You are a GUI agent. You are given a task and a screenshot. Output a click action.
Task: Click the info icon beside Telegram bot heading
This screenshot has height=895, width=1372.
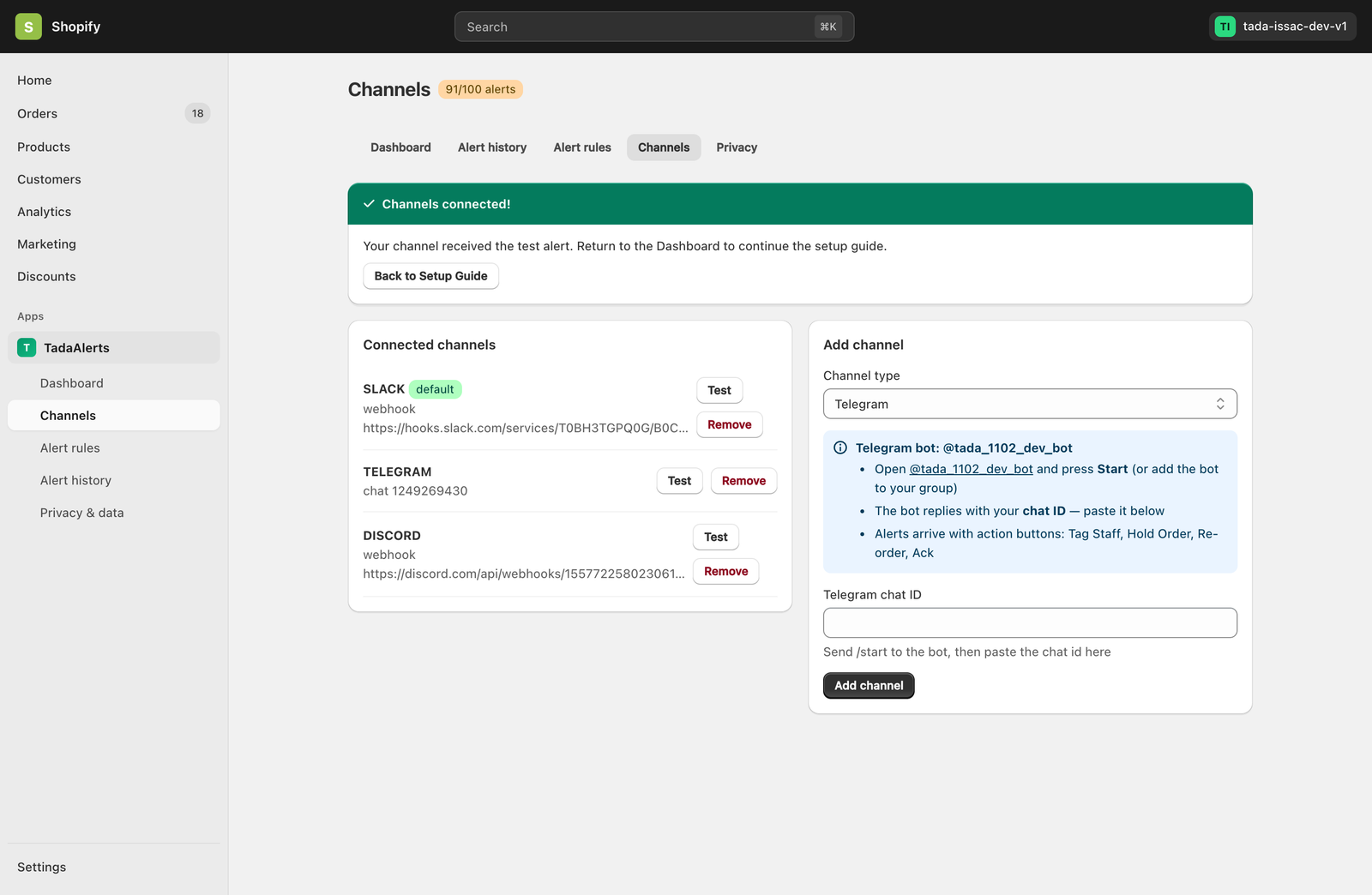(x=840, y=447)
